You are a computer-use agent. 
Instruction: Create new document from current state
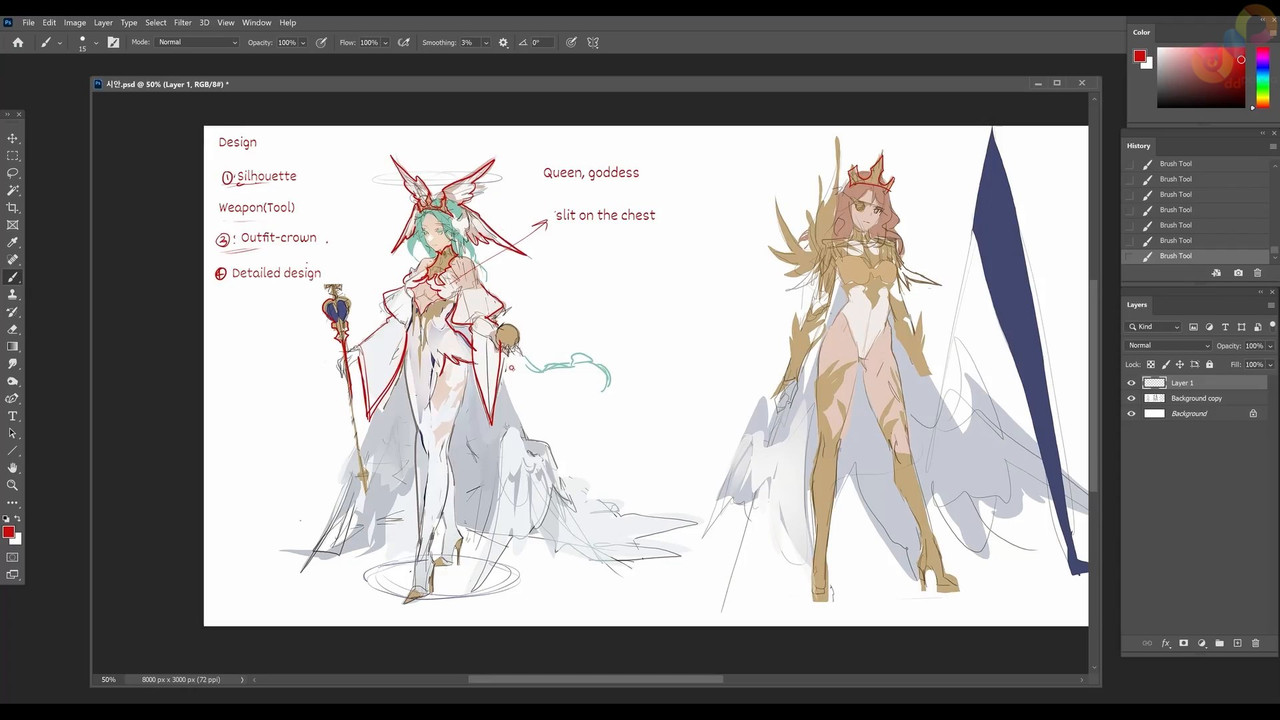point(1216,273)
